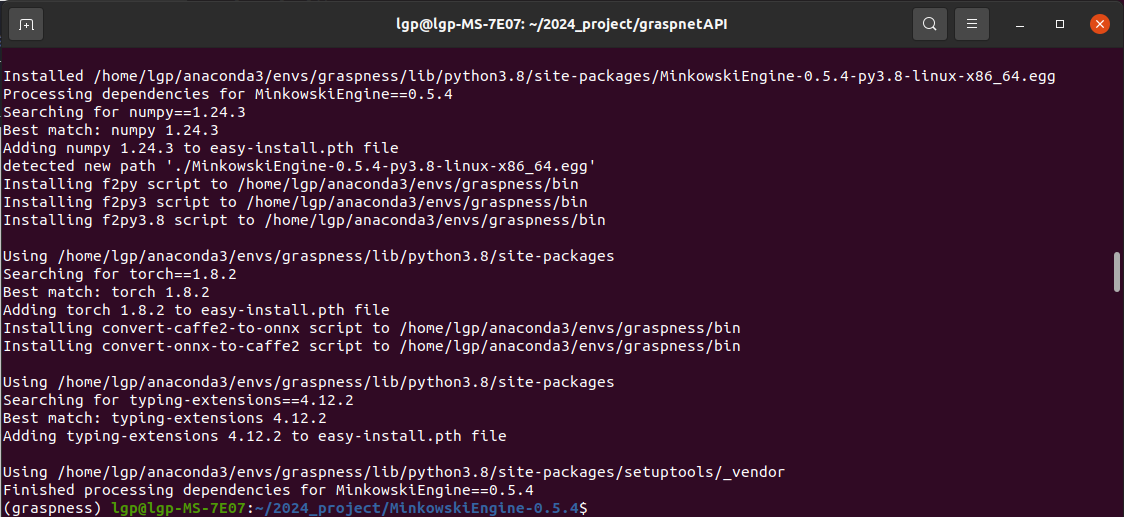Click the 'Adding typing-extensions 4.12.2' line
Screen dimensions: 1124x517
[x=254, y=436]
